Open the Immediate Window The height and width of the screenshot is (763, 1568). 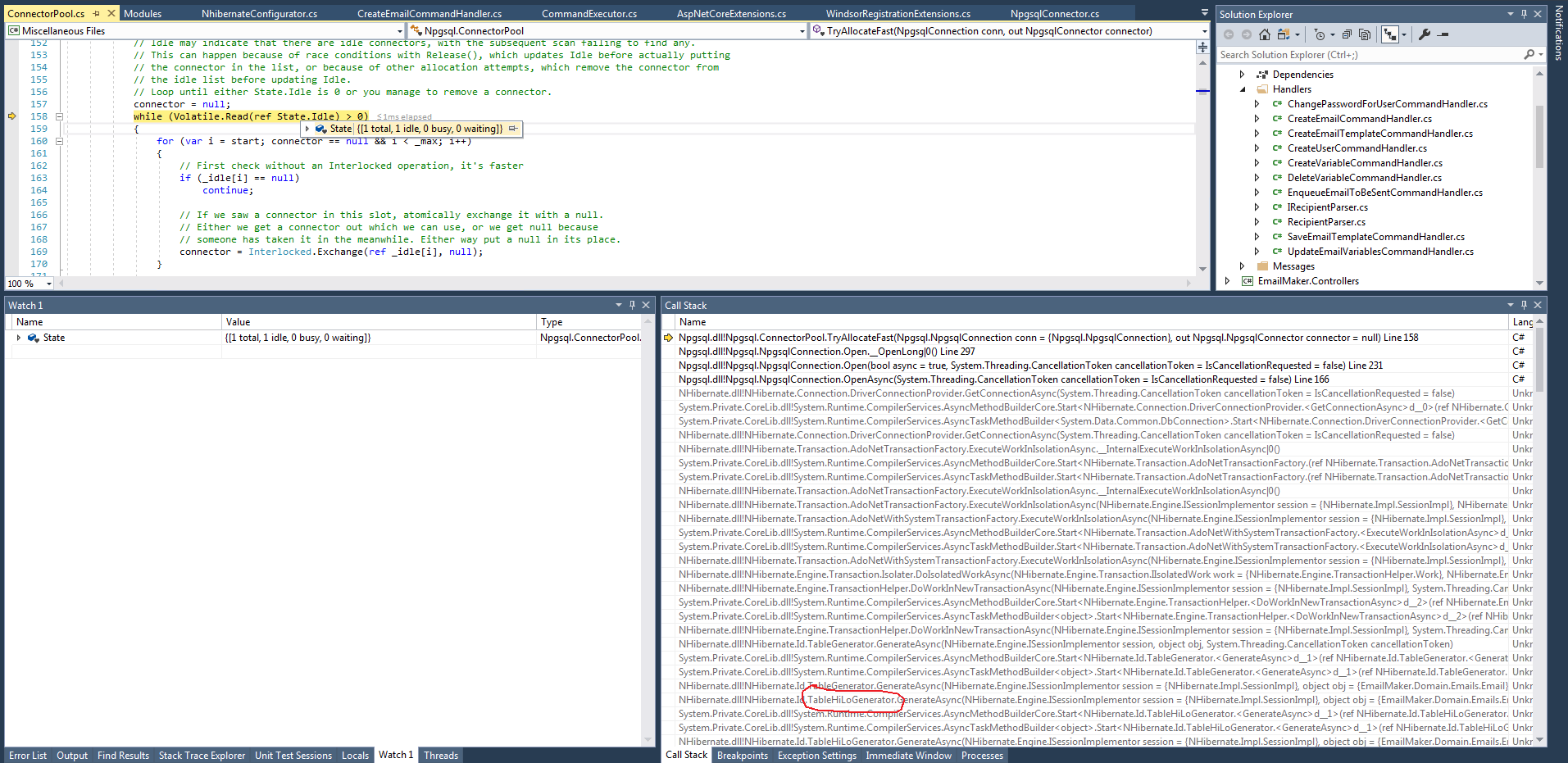tap(908, 755)
